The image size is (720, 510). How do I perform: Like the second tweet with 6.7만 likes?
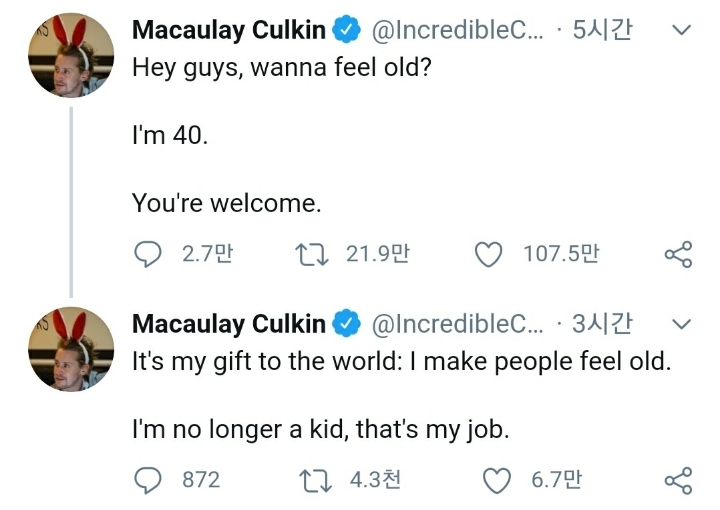point(497,481)
